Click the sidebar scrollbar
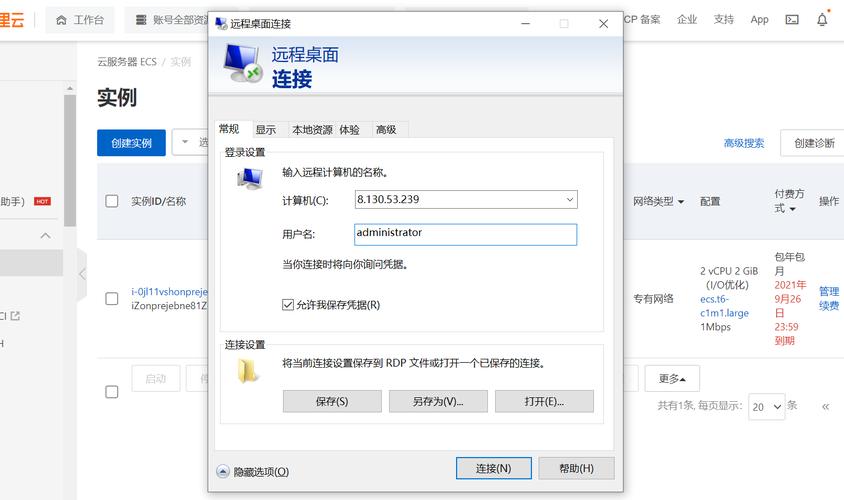The image size is (844, 500). pyautogui.click(x=69, y=161)
